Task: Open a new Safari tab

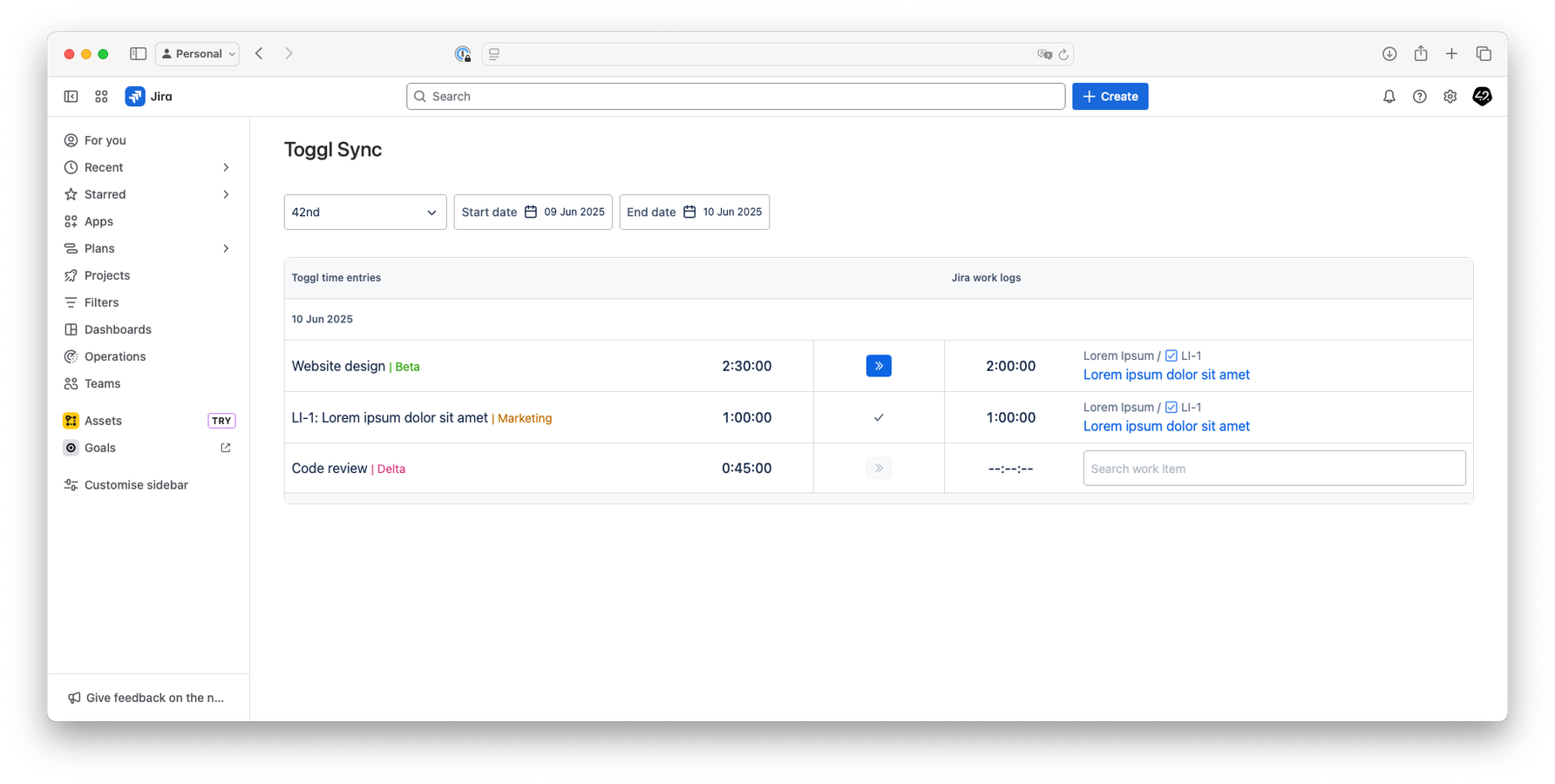Action: pos(1451,54)
